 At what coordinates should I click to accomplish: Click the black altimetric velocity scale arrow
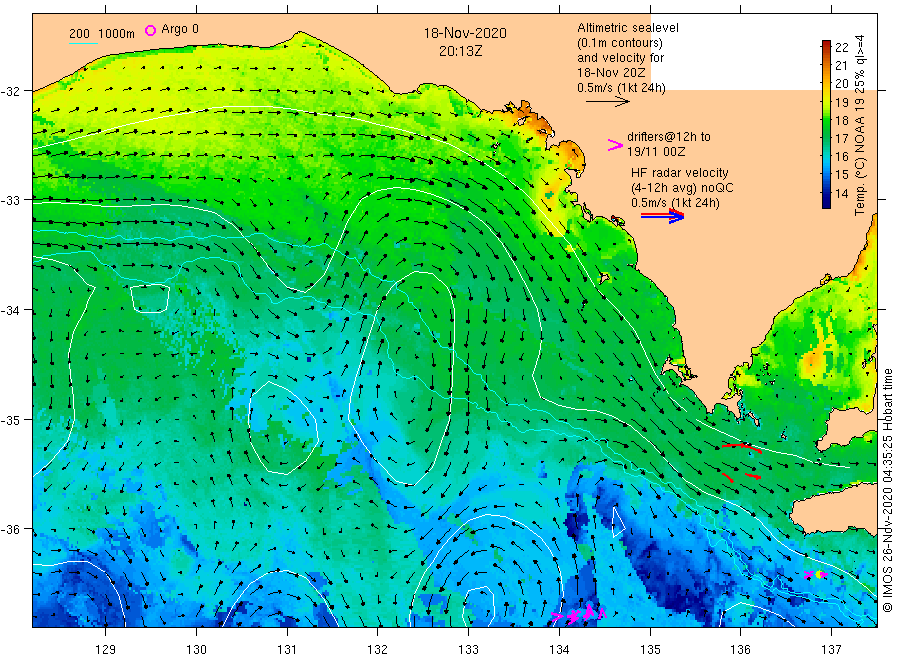[607, 102]
